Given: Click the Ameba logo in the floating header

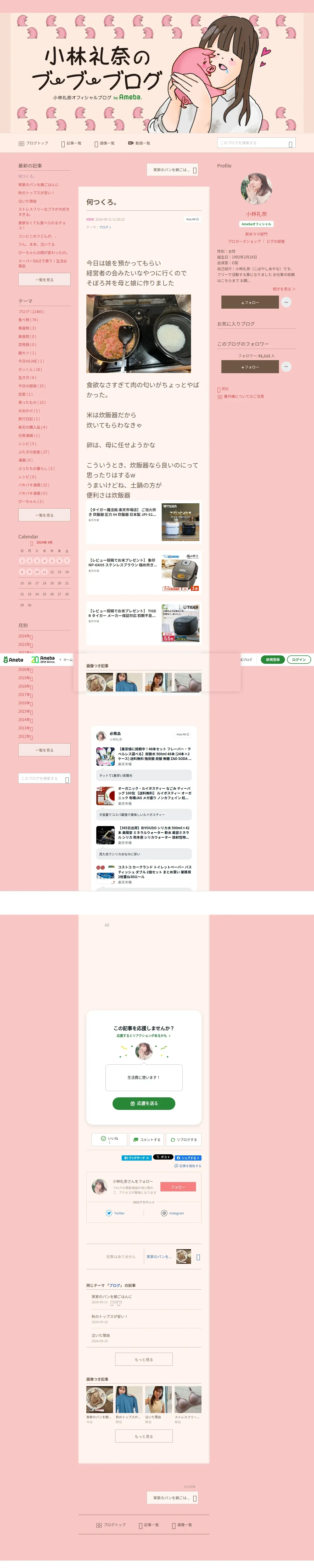Looking at the screenshot, I should click(13, 659).
